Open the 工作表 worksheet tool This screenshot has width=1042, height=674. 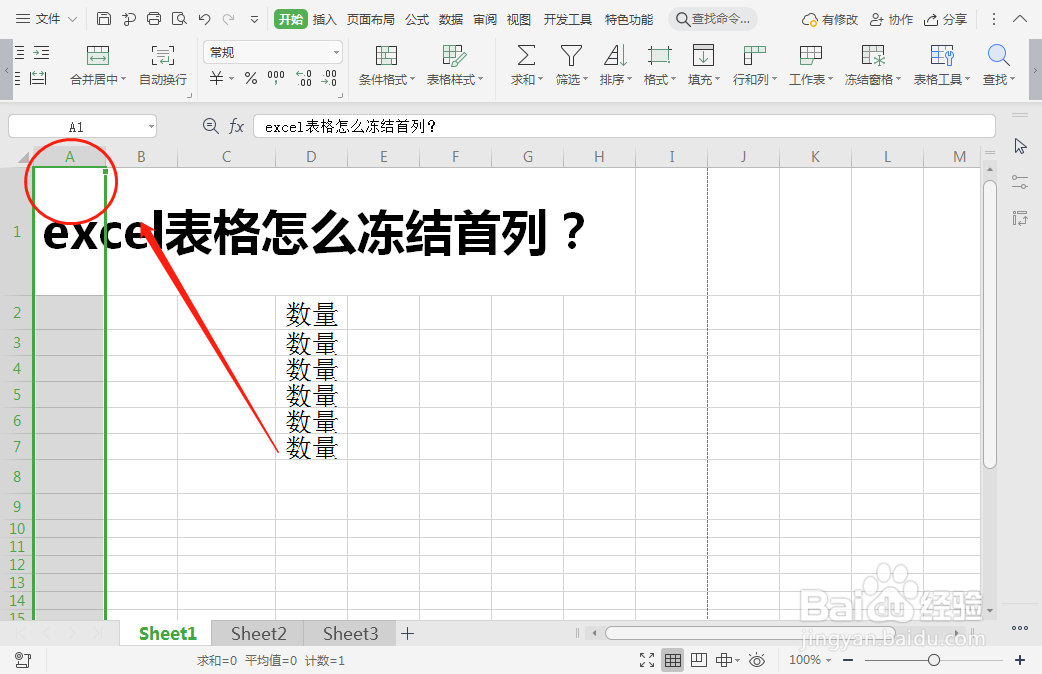pos(811,65)
